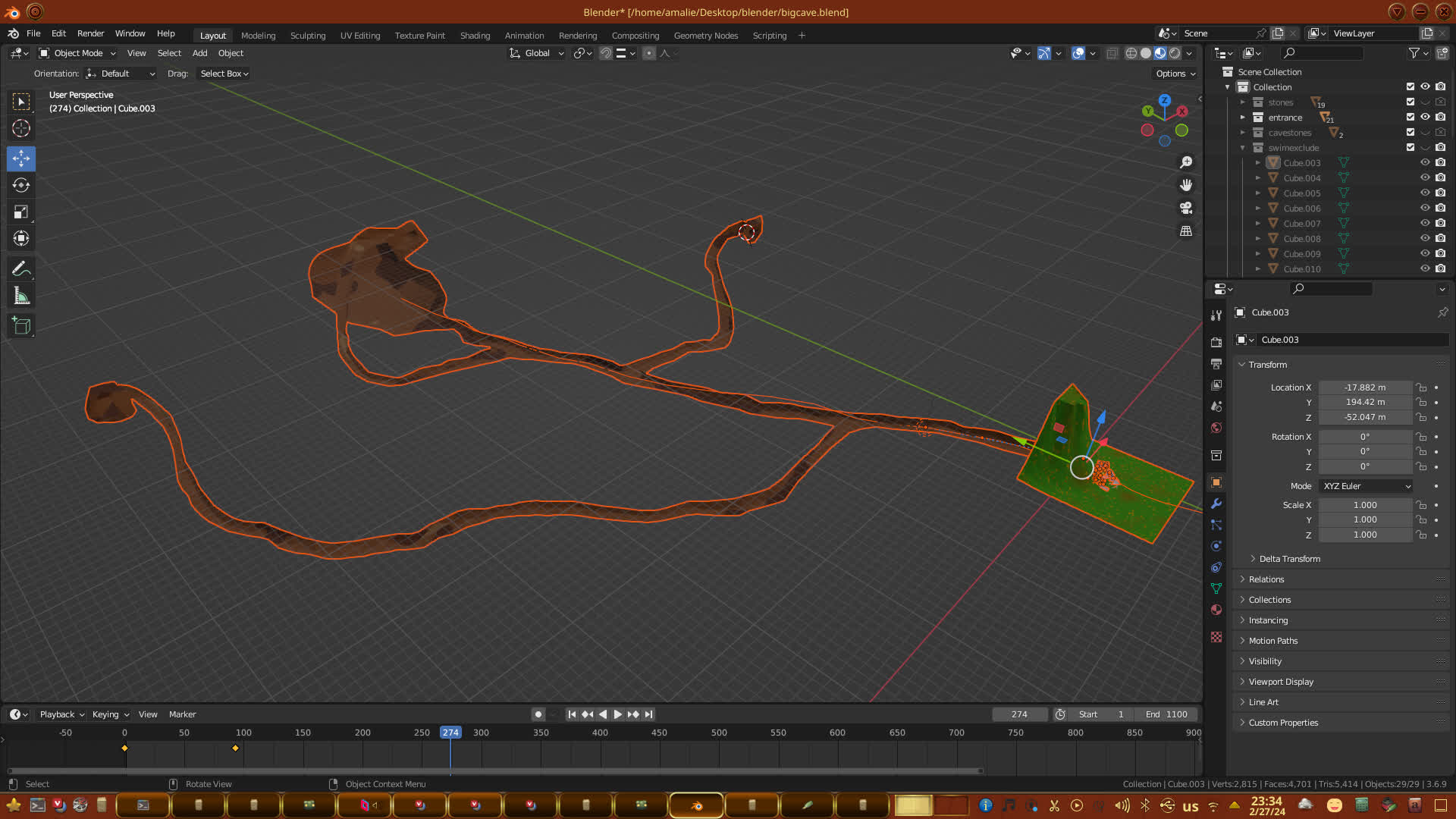The width and height of the screenshot is (1456, 819).
Task: Click the keyframe diamond at frame 100
Action: [236, 748]
